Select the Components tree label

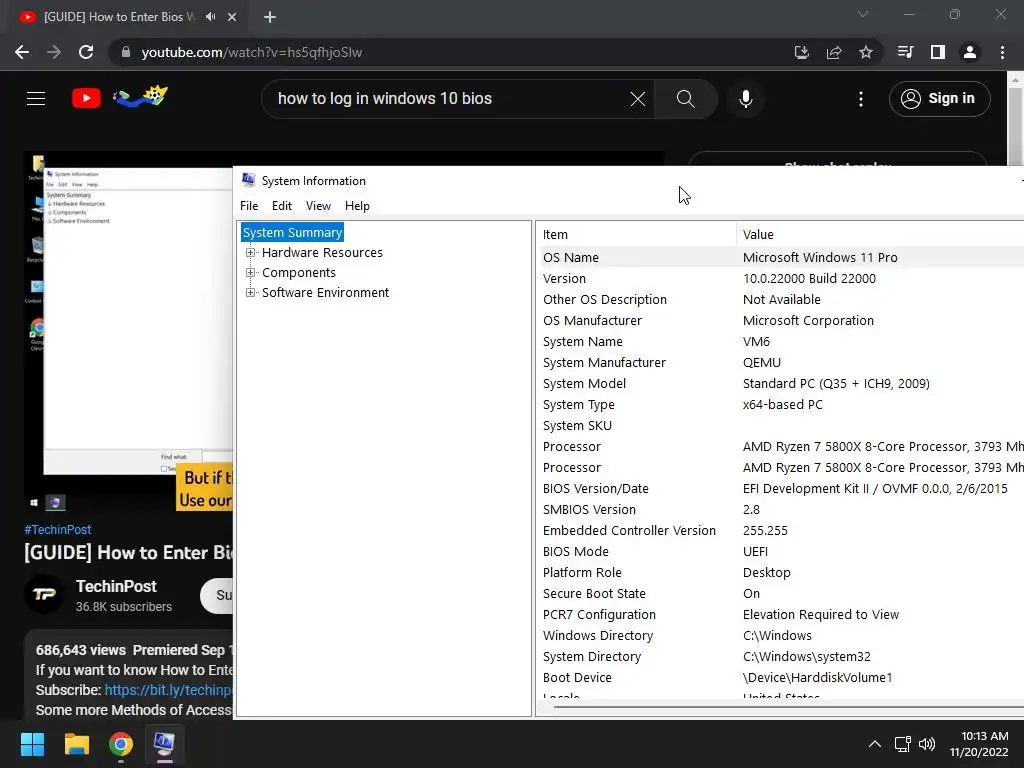click(x=298, y=273)
